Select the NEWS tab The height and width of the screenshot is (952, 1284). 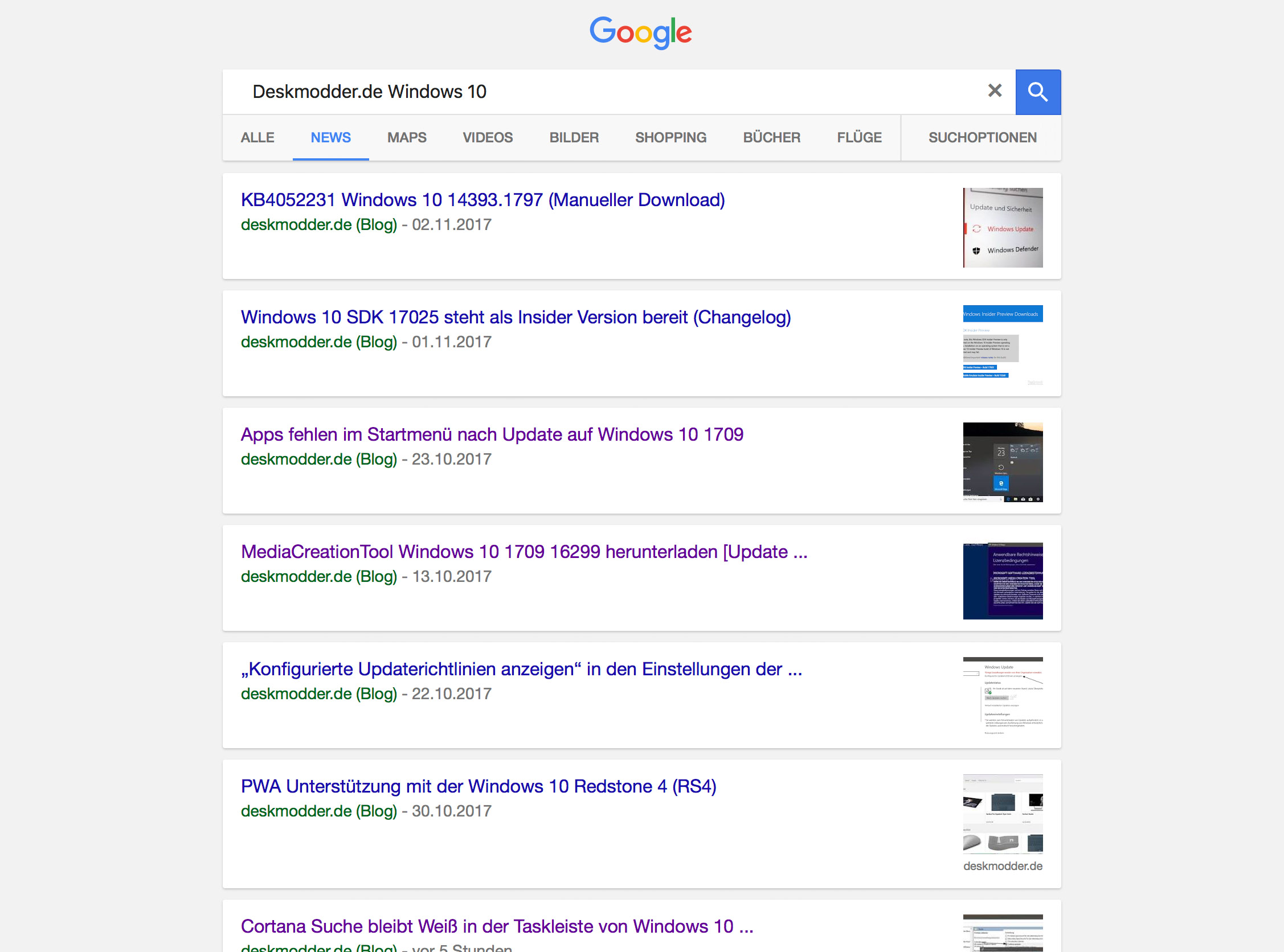click(330, 138)
